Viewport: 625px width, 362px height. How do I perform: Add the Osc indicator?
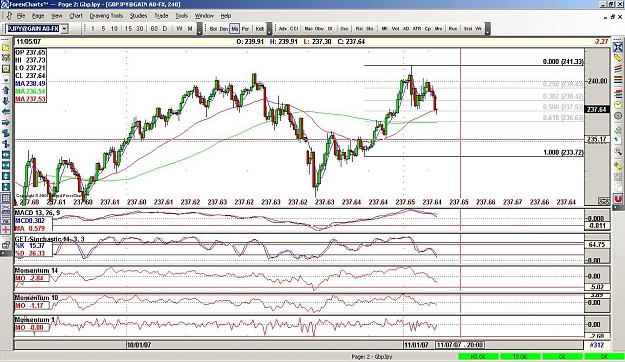[x=344, y=29]
